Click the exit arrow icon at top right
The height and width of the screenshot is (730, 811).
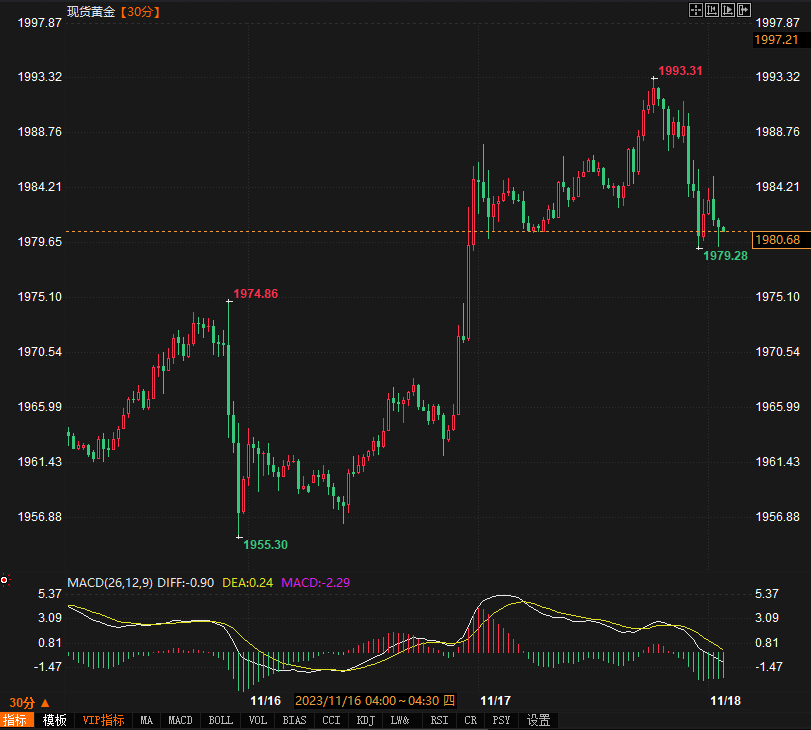(x=743, y=10)
